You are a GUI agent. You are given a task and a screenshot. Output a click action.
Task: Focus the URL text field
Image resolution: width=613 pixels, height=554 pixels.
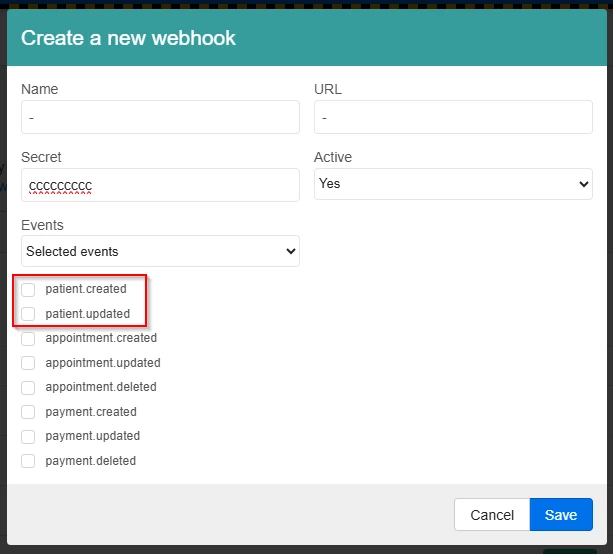(x=453, y=117)
